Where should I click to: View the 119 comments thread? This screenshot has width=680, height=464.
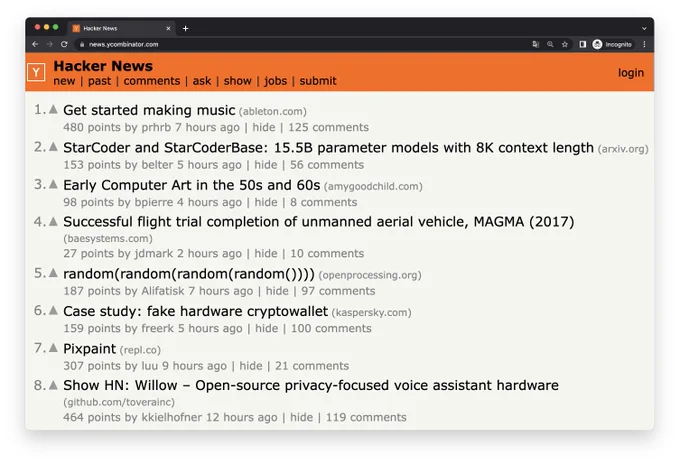click(x=366, y=418)
